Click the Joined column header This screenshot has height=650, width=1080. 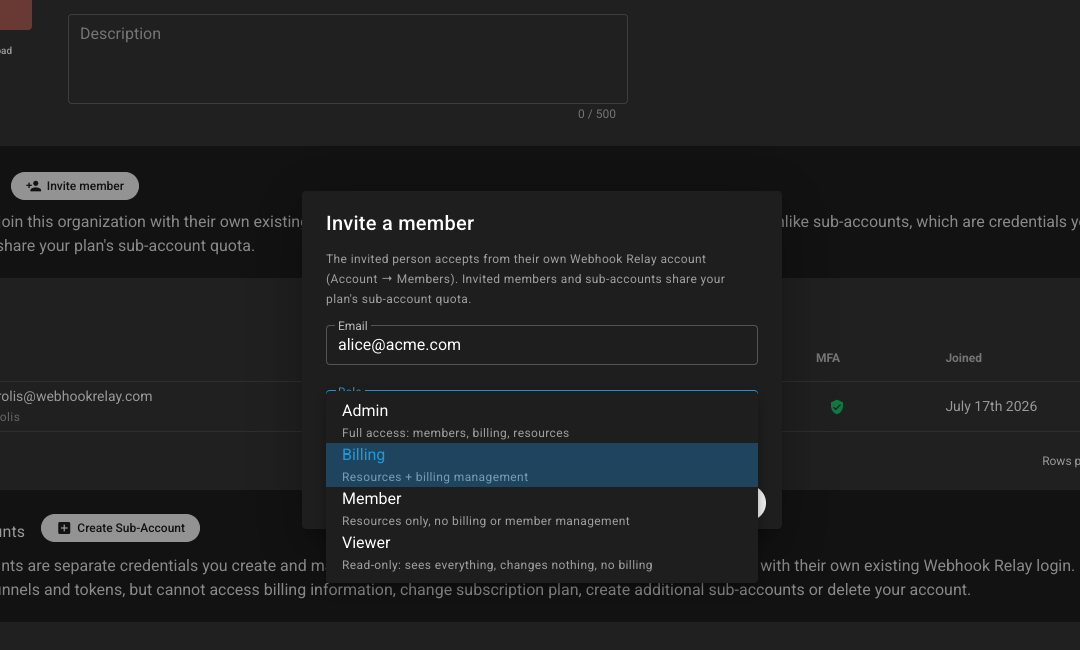click(x=964, y=358)
